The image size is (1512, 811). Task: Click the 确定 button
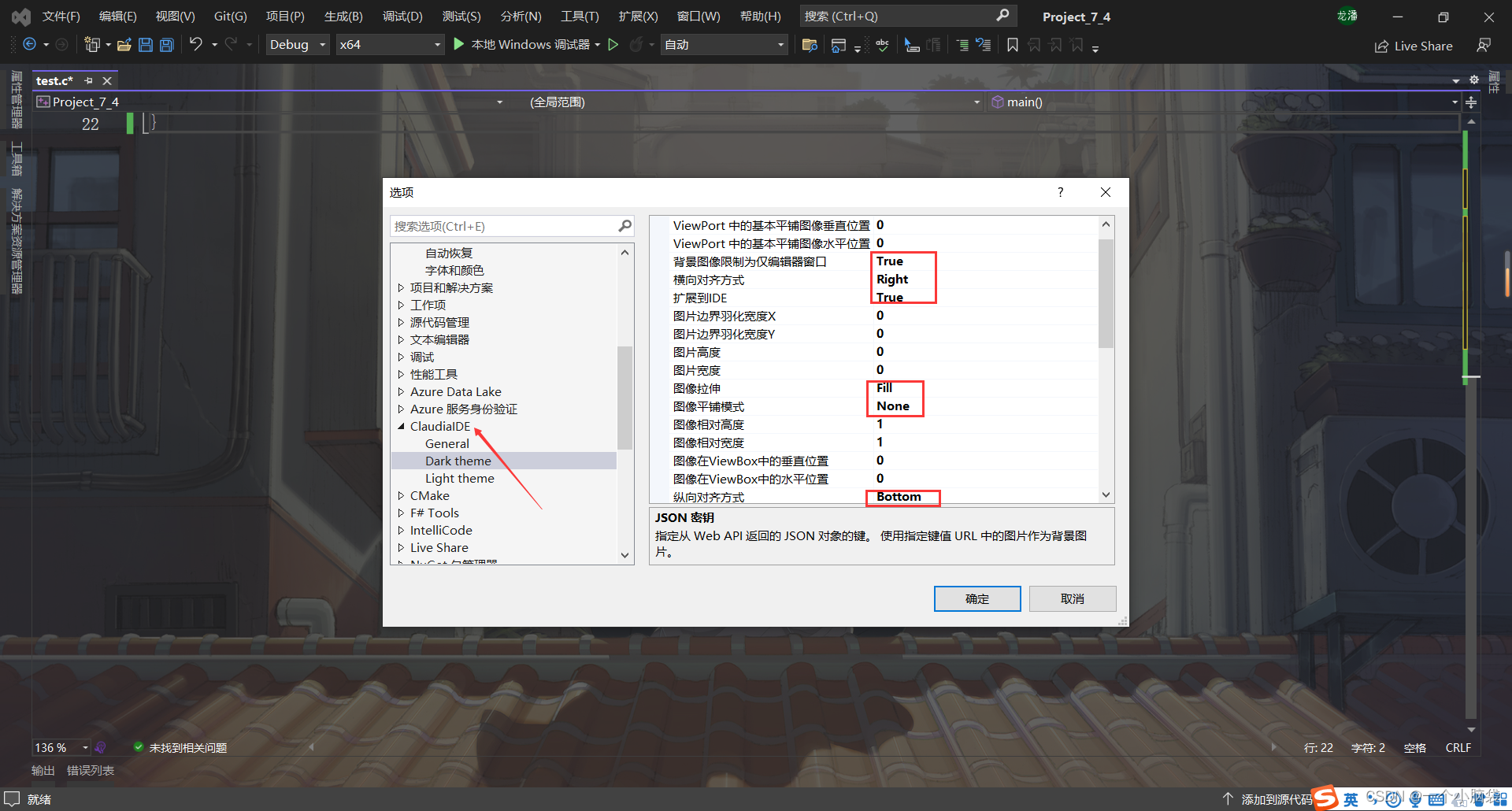(977, 598)
